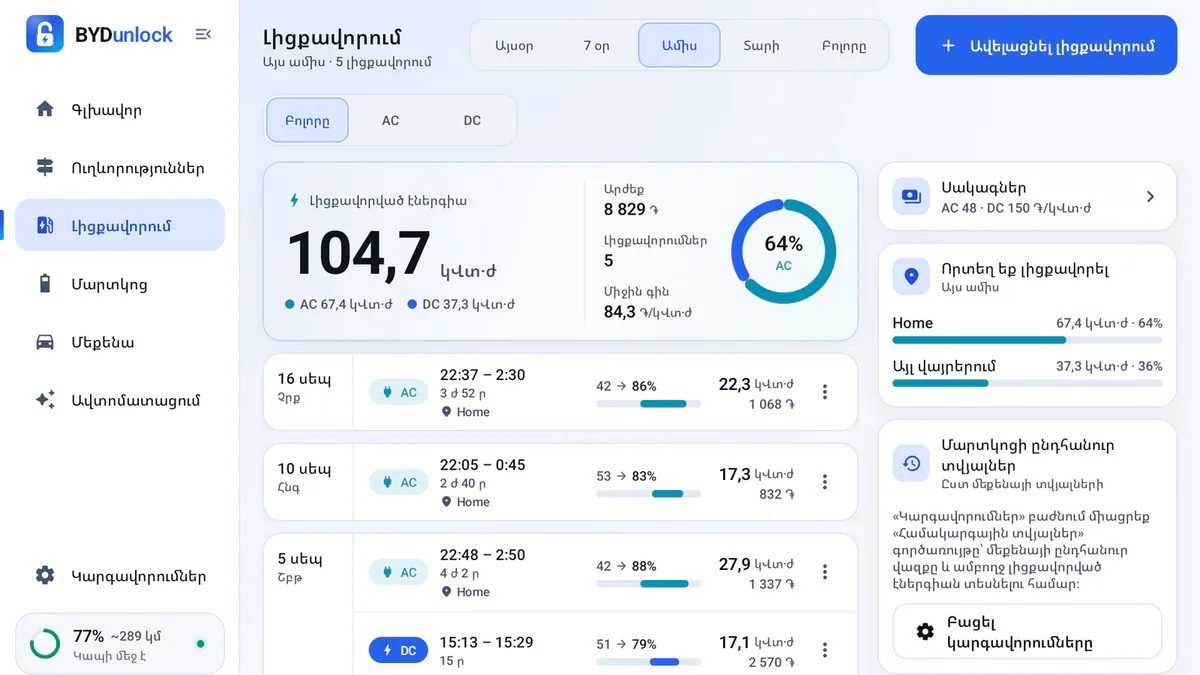Click the DC badge on 15:13 session
1200x675 pixels.
[398, 650]
